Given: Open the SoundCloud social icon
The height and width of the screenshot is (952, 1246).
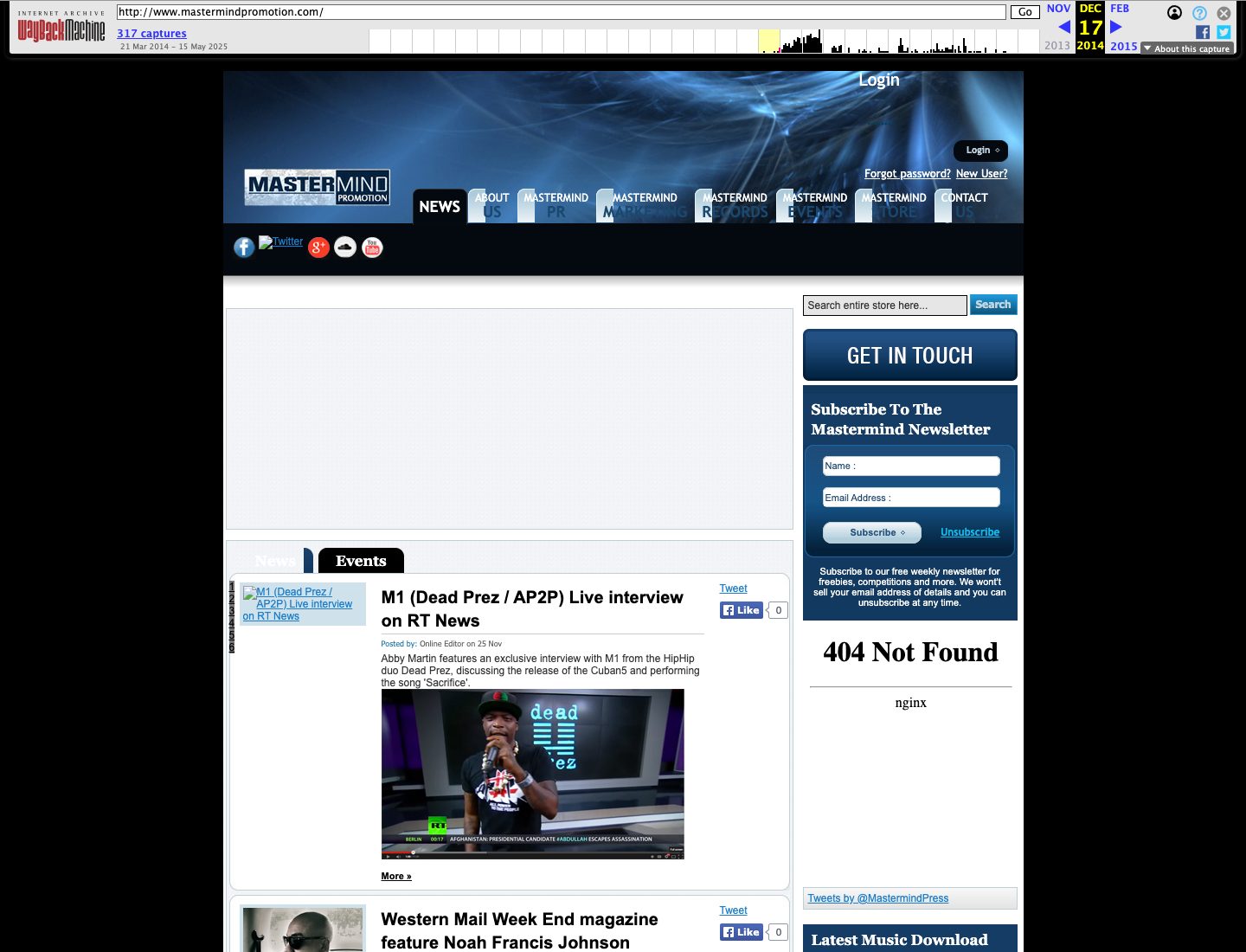Looking at the screenshot, I should click(345, 248).
